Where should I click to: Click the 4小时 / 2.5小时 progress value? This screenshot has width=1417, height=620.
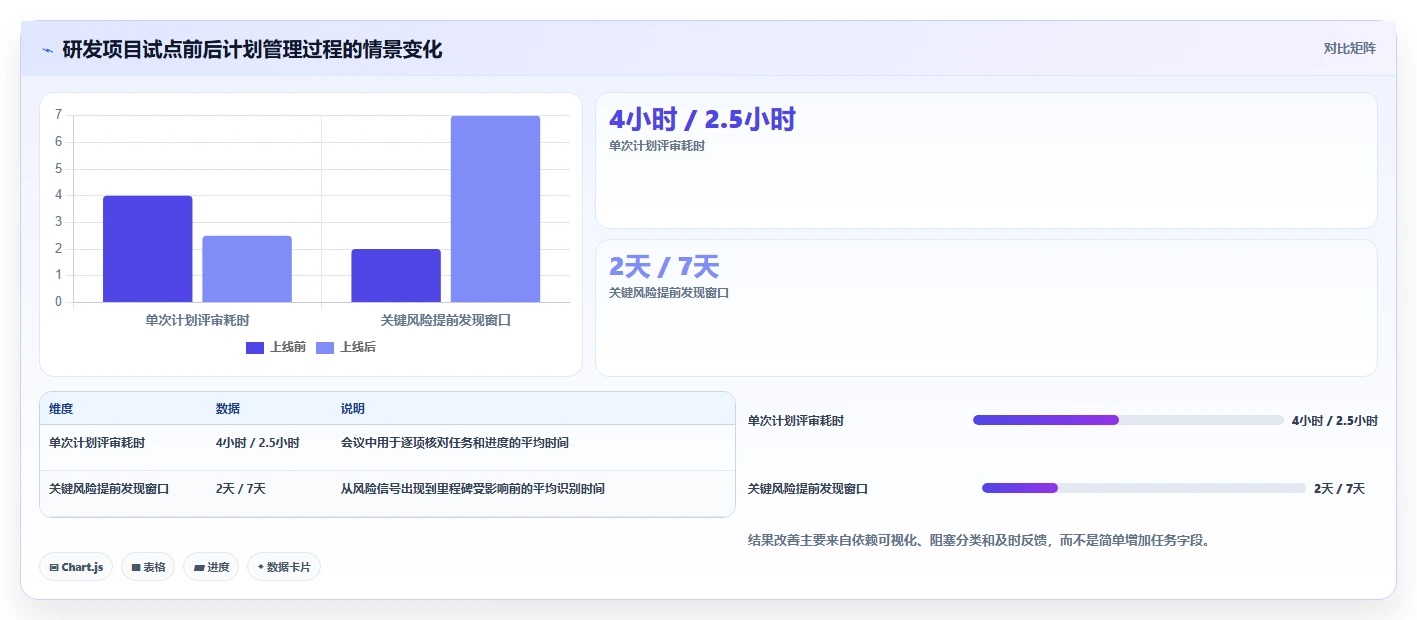pyautogui.click(x=1335, y=421)
